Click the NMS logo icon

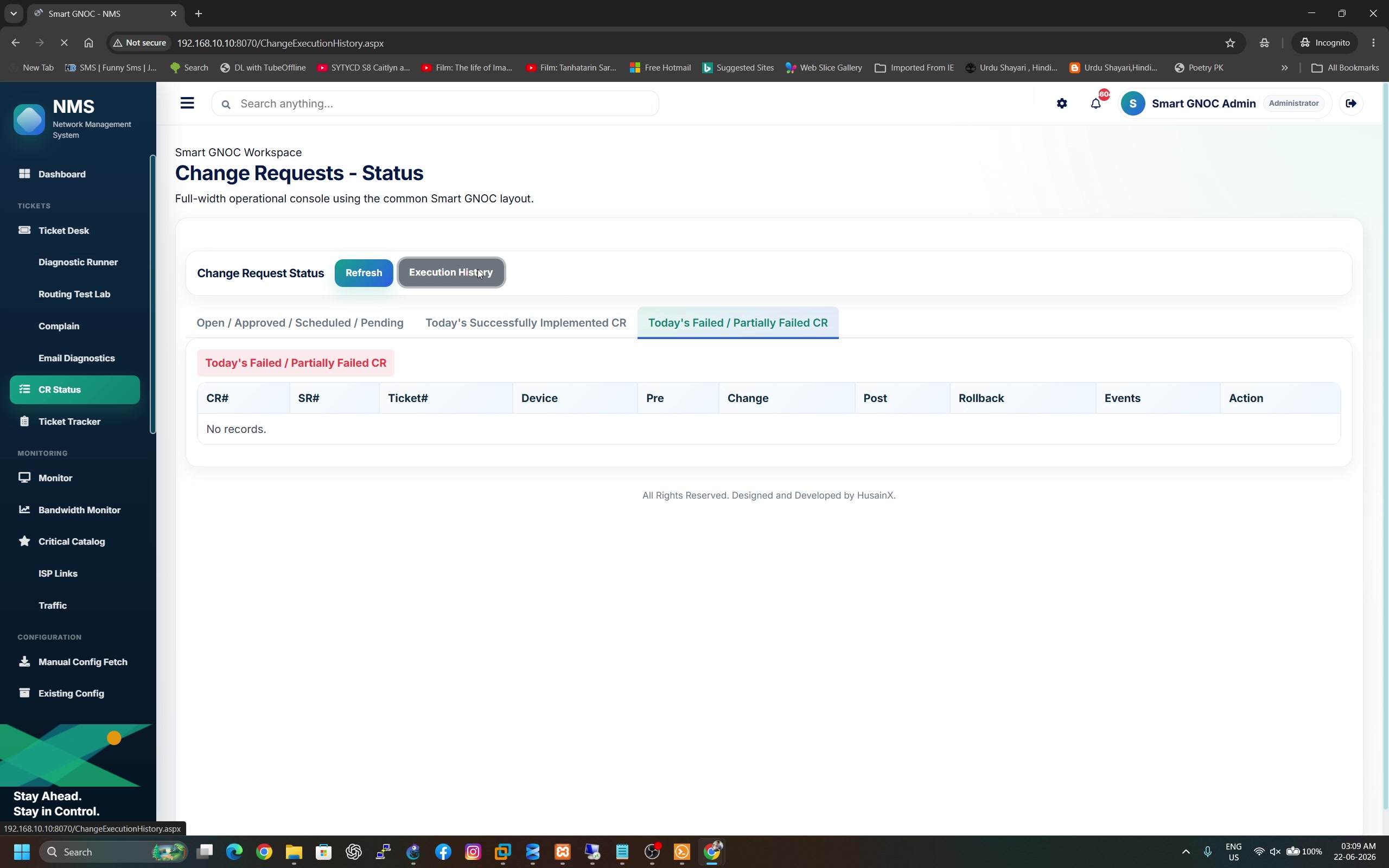click(x=29, y=119)
